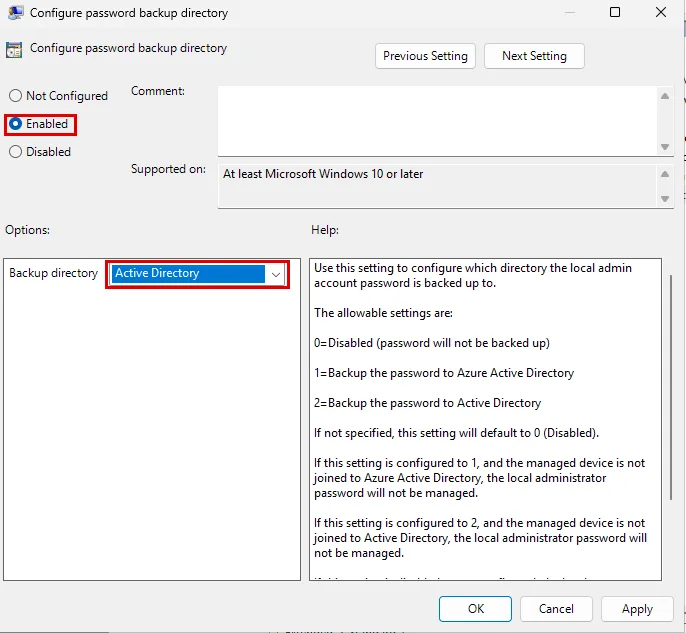686x633 pixels.
Task: Click the Apply button
Action: point(637,609)
